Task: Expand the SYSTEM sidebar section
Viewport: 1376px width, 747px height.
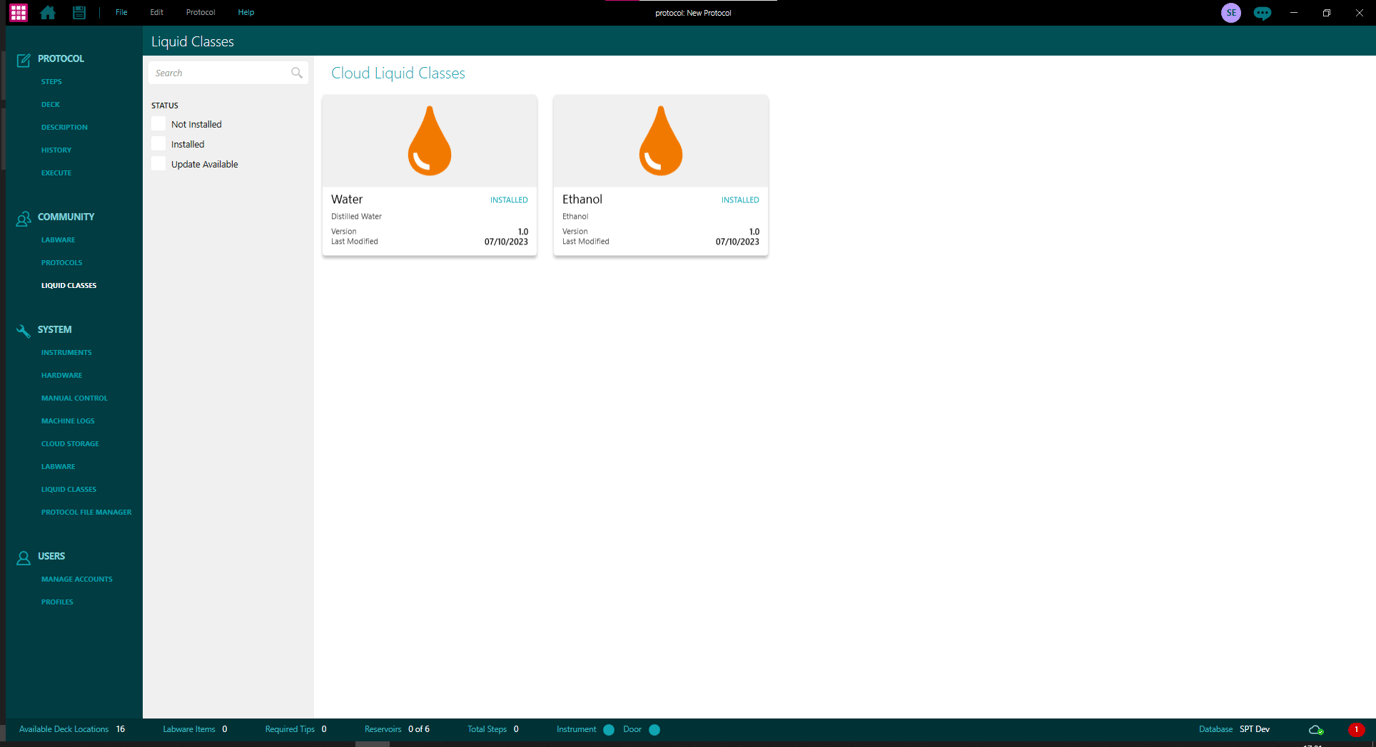Action: click(55, 329)
